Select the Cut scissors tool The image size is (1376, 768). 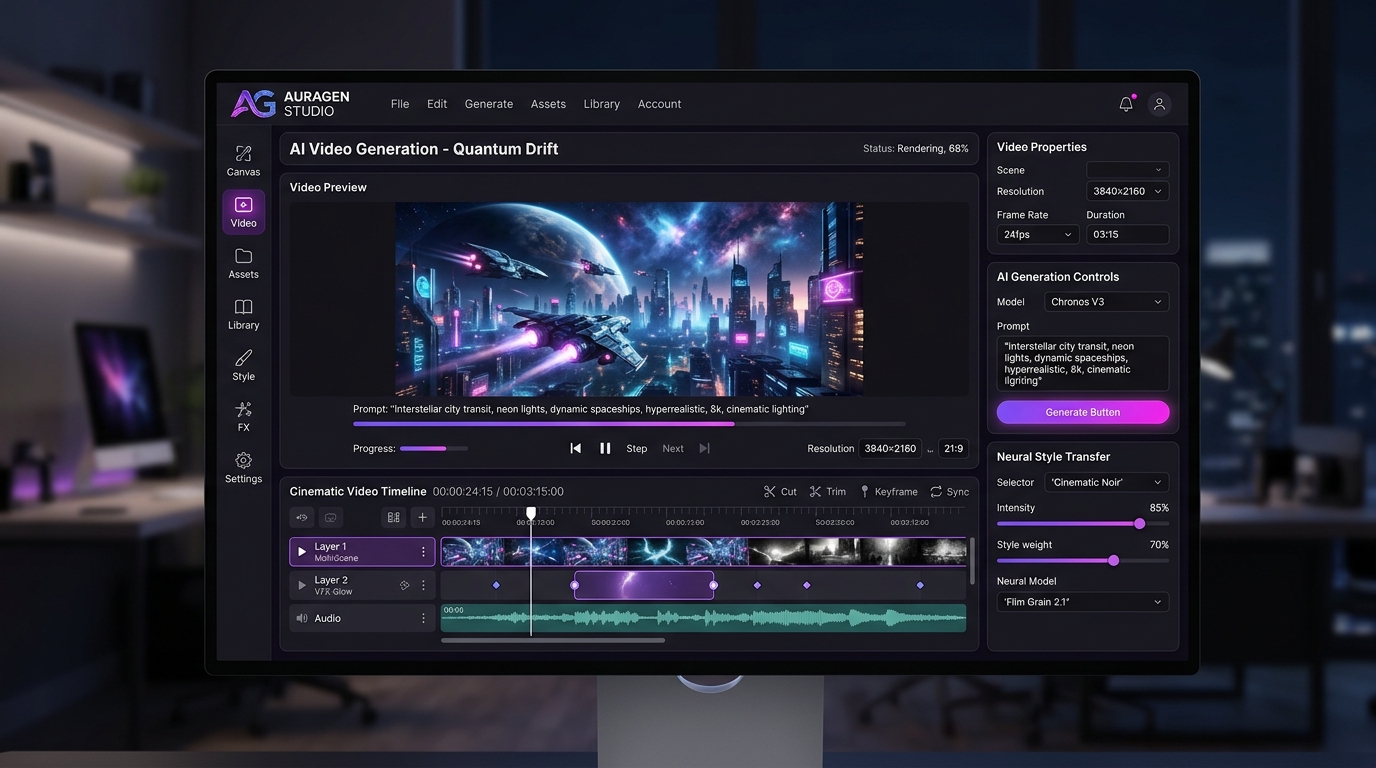[780, 492]
